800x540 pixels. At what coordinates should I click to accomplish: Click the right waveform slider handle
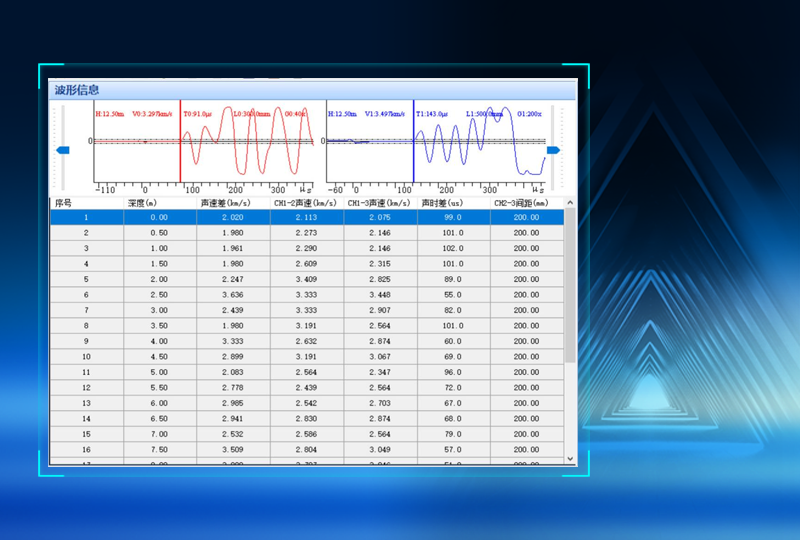[x=553, y=150]
